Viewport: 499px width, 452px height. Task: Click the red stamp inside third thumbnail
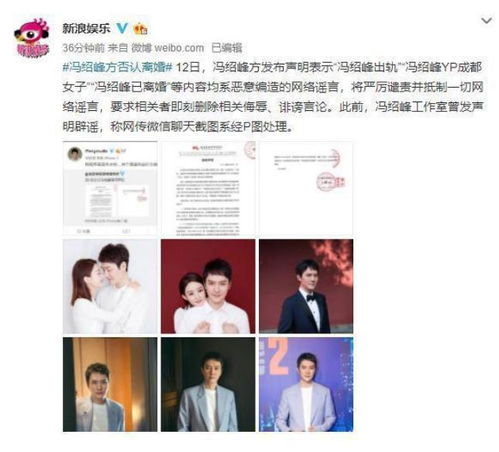tap(330, 182)
